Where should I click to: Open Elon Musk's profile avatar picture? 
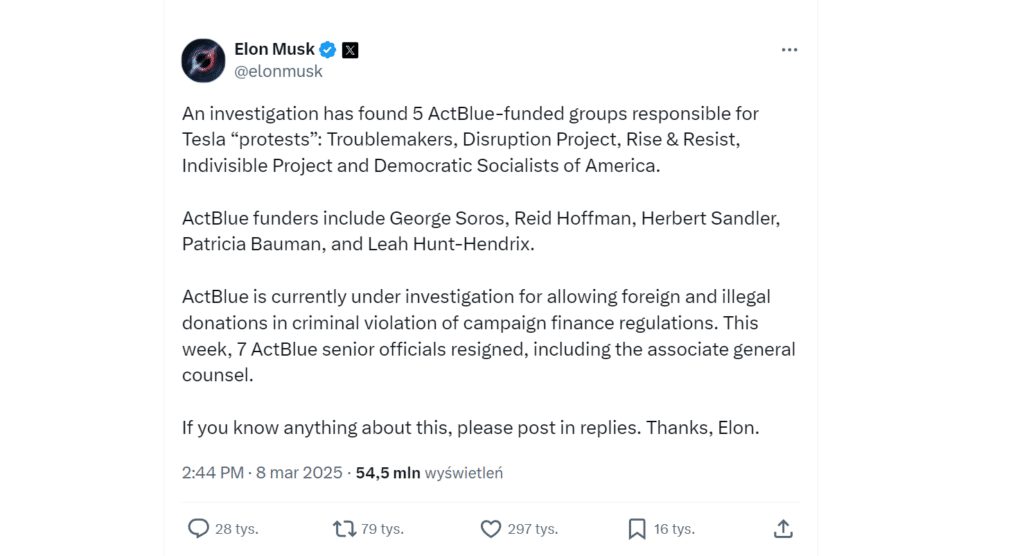coord(203,60)
